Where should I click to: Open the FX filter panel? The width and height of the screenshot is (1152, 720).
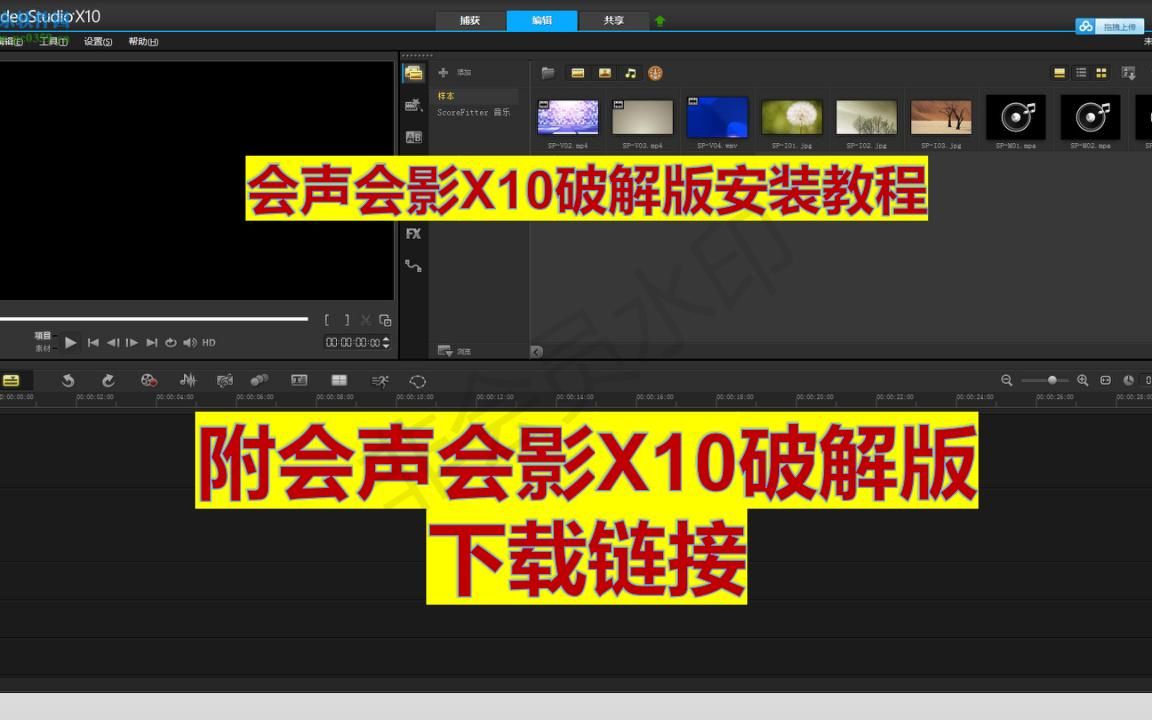(414, 234)
